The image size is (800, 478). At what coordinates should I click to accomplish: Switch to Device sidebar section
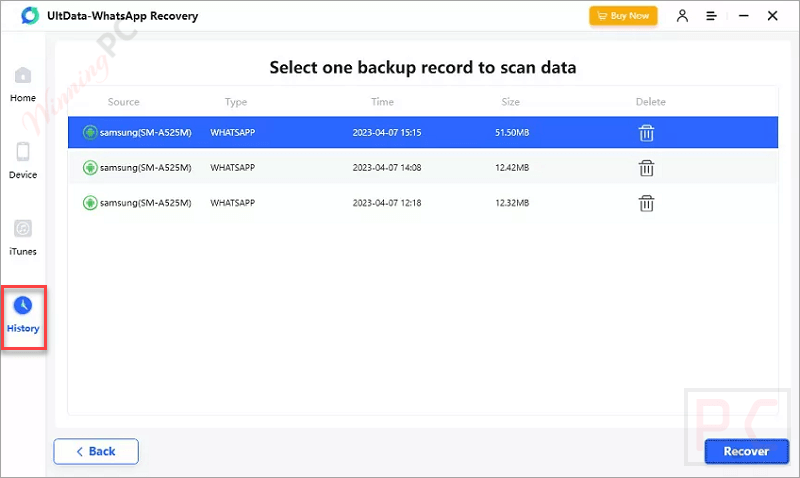click(x=23, y=161)
